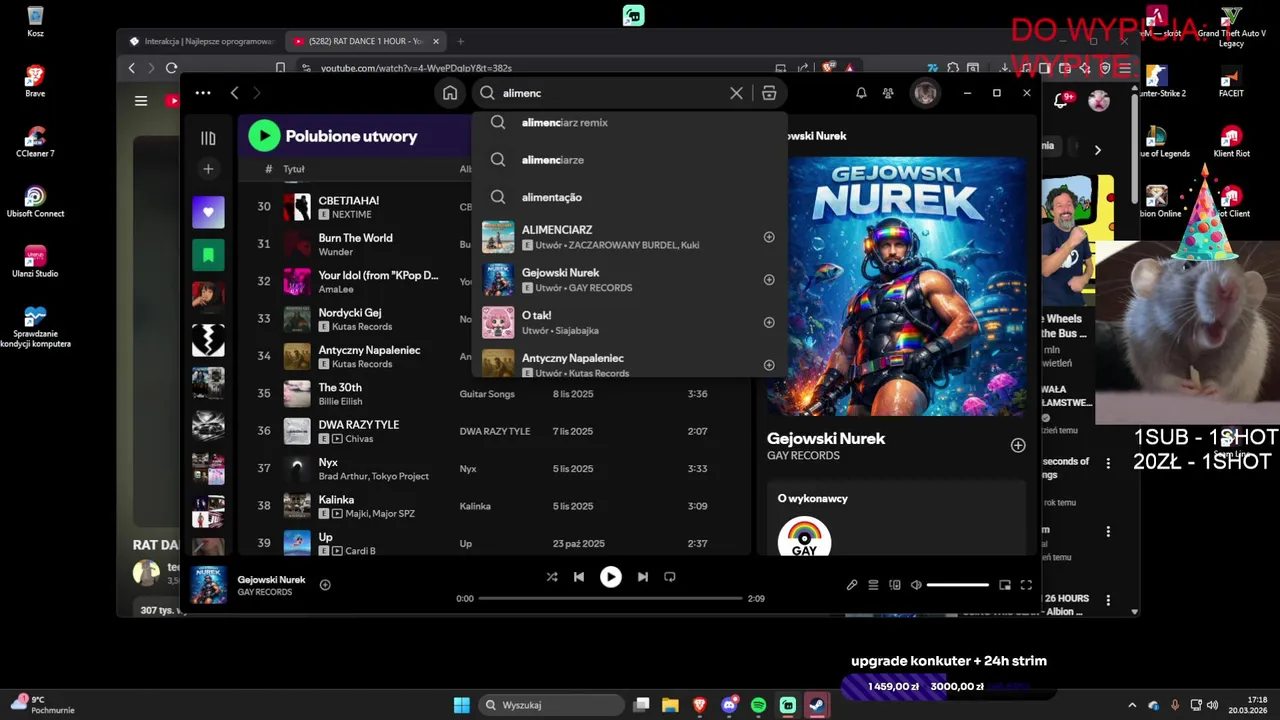
Task: Play Polubione utwory with green button
Action: point(264,136)
